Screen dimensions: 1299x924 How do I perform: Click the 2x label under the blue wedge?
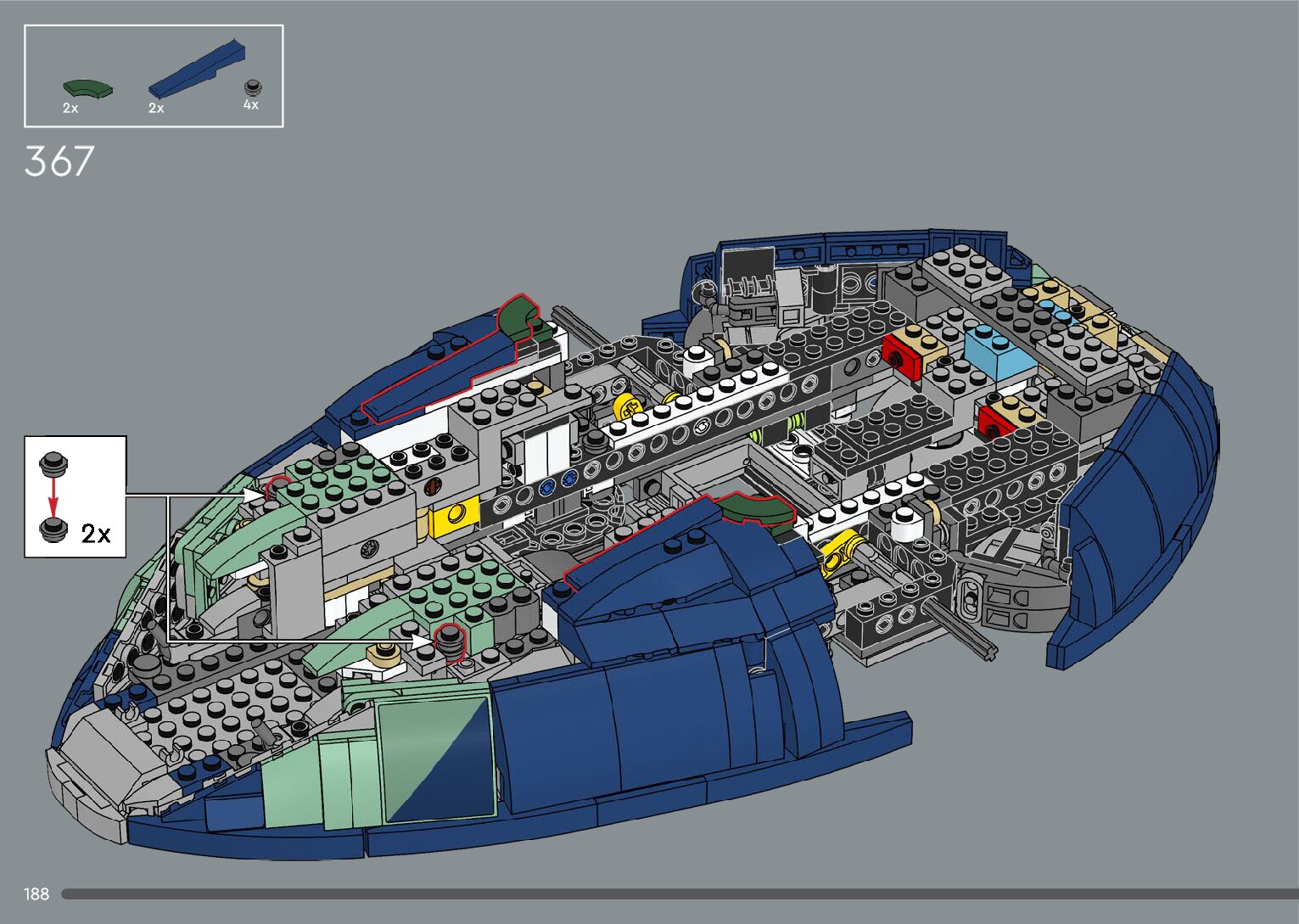156,109
